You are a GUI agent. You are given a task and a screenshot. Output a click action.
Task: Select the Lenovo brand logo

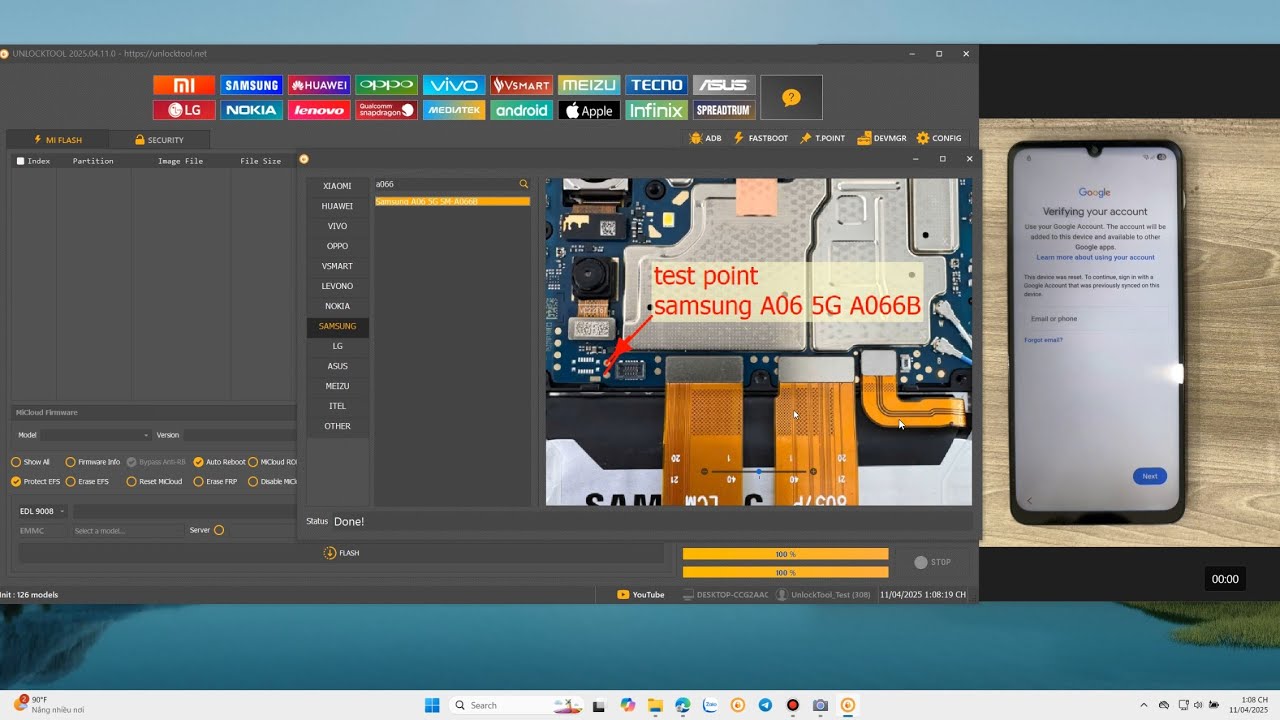tap(319, 110)
